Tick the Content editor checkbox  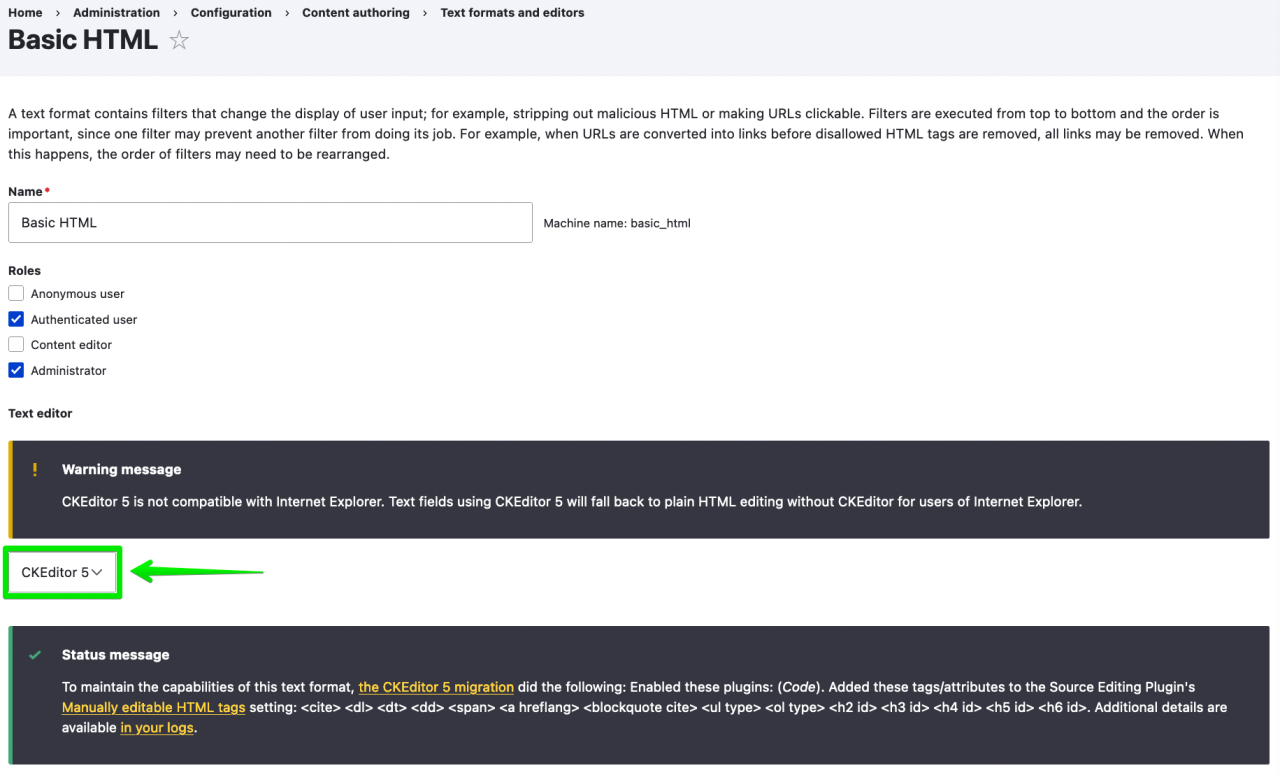16,345
